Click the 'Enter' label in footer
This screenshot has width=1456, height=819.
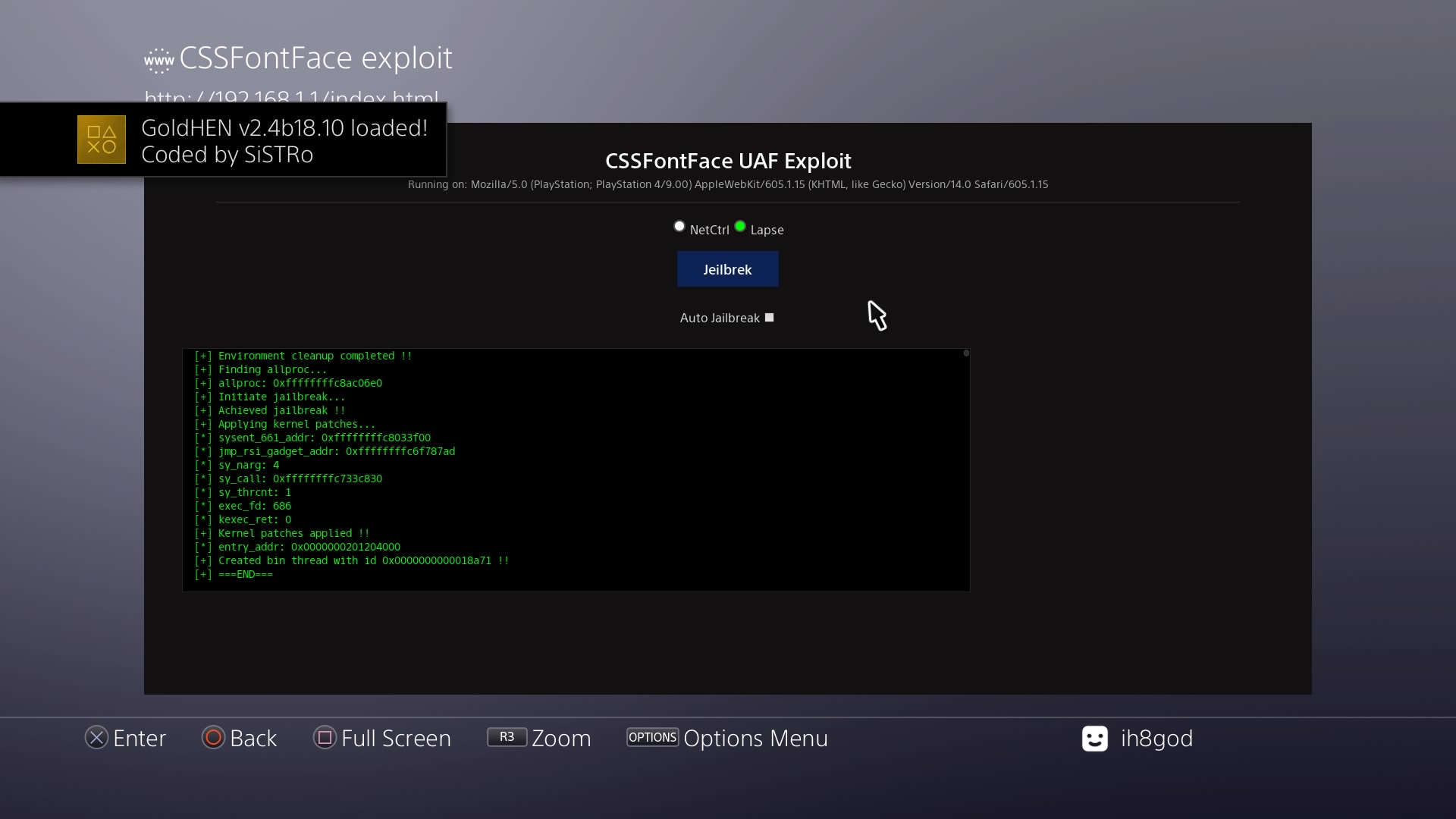(x=140, y=739)
